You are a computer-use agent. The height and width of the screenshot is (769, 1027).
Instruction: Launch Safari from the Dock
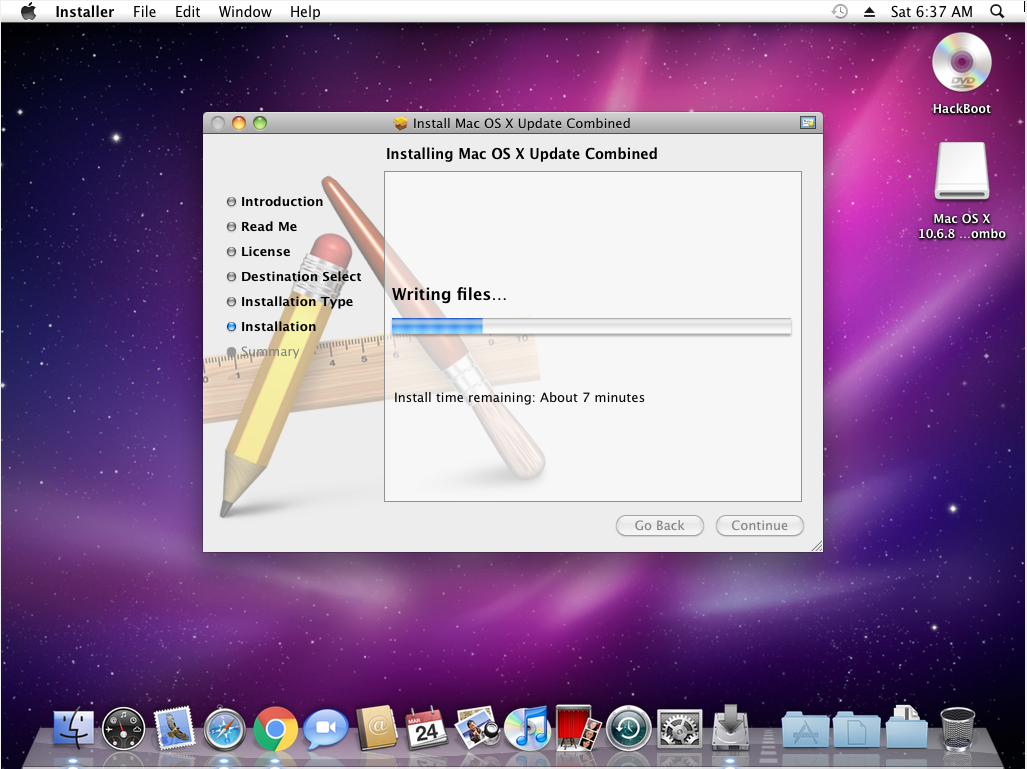224,728
